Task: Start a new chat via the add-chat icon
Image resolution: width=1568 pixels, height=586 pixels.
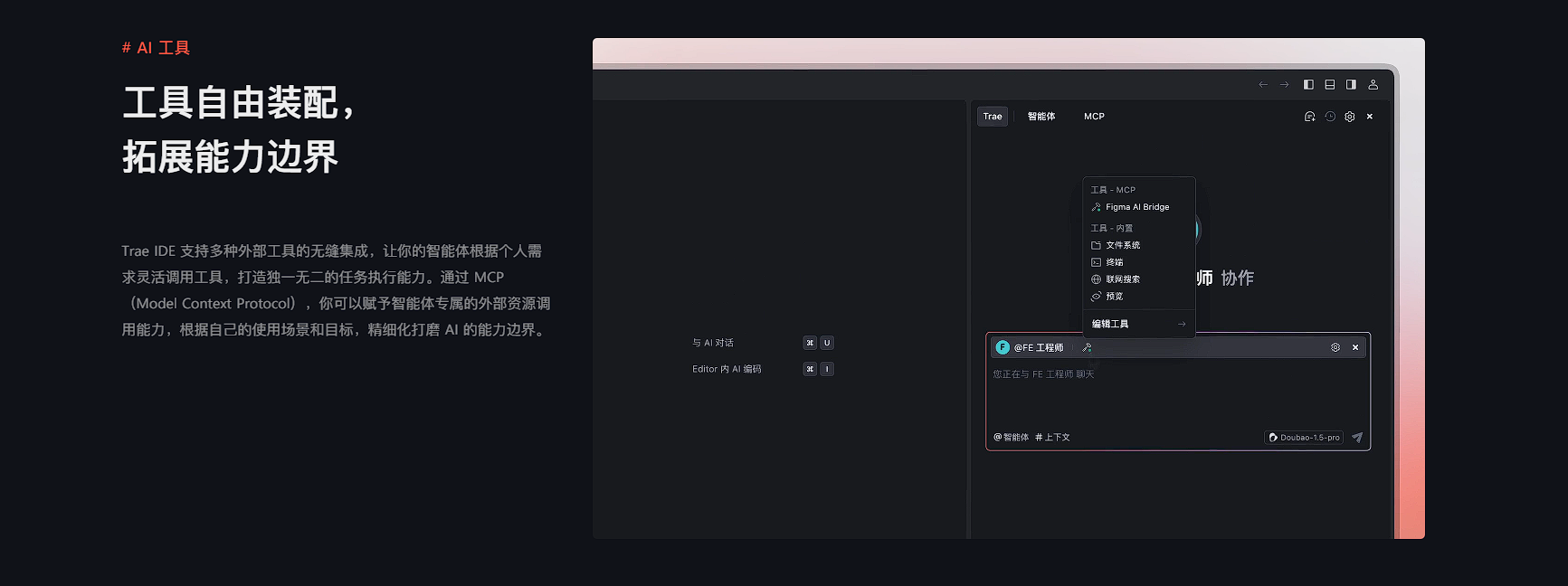Action: 1309,117
